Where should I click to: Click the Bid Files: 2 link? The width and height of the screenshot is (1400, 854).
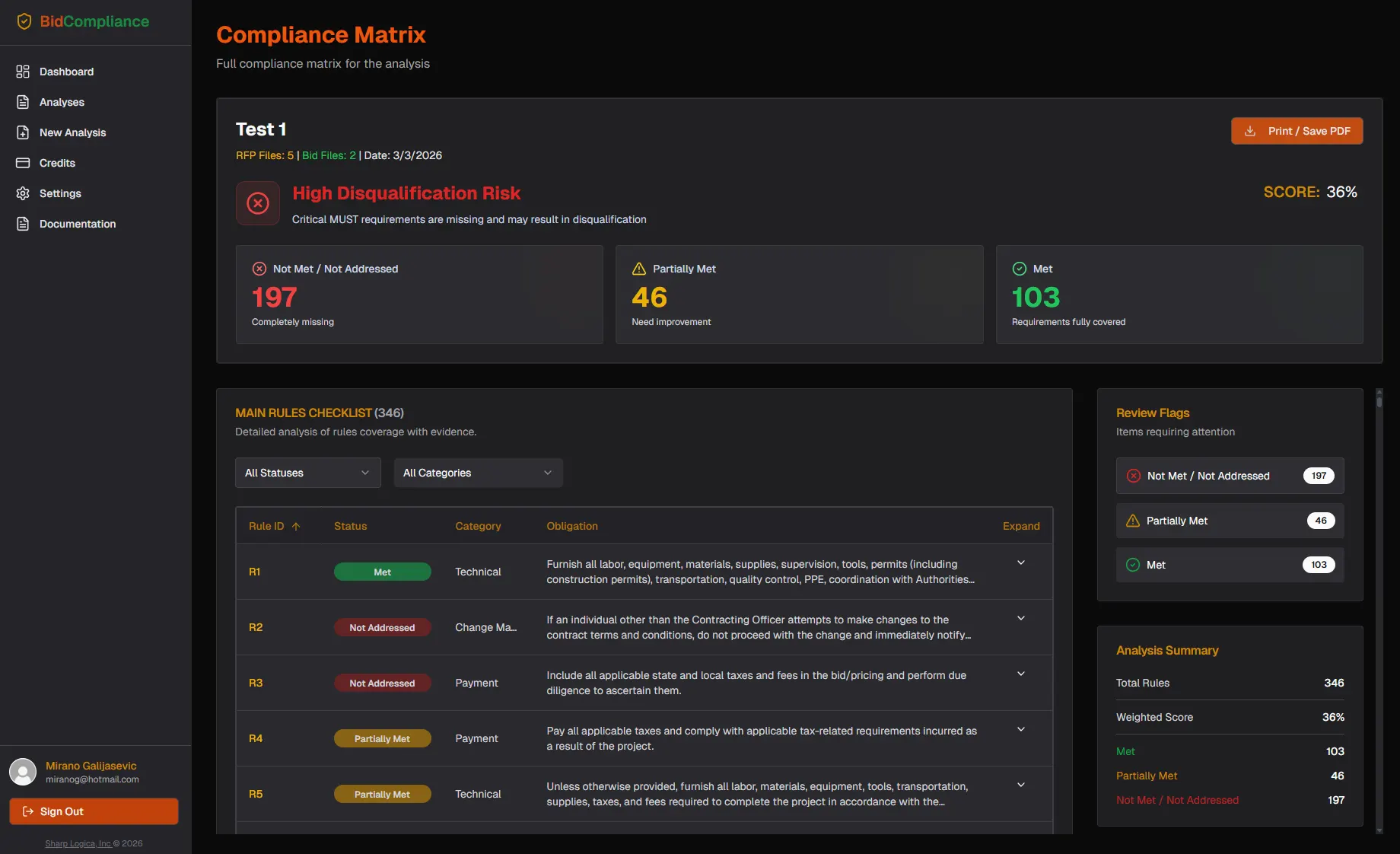[328, 155]
